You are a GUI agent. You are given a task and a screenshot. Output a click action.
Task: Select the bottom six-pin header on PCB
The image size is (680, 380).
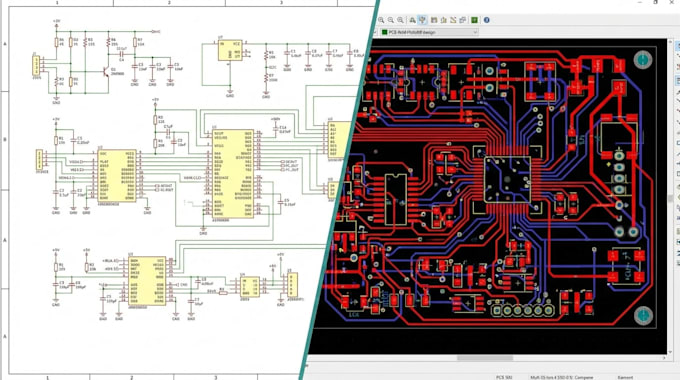click(x=523, y=310)
